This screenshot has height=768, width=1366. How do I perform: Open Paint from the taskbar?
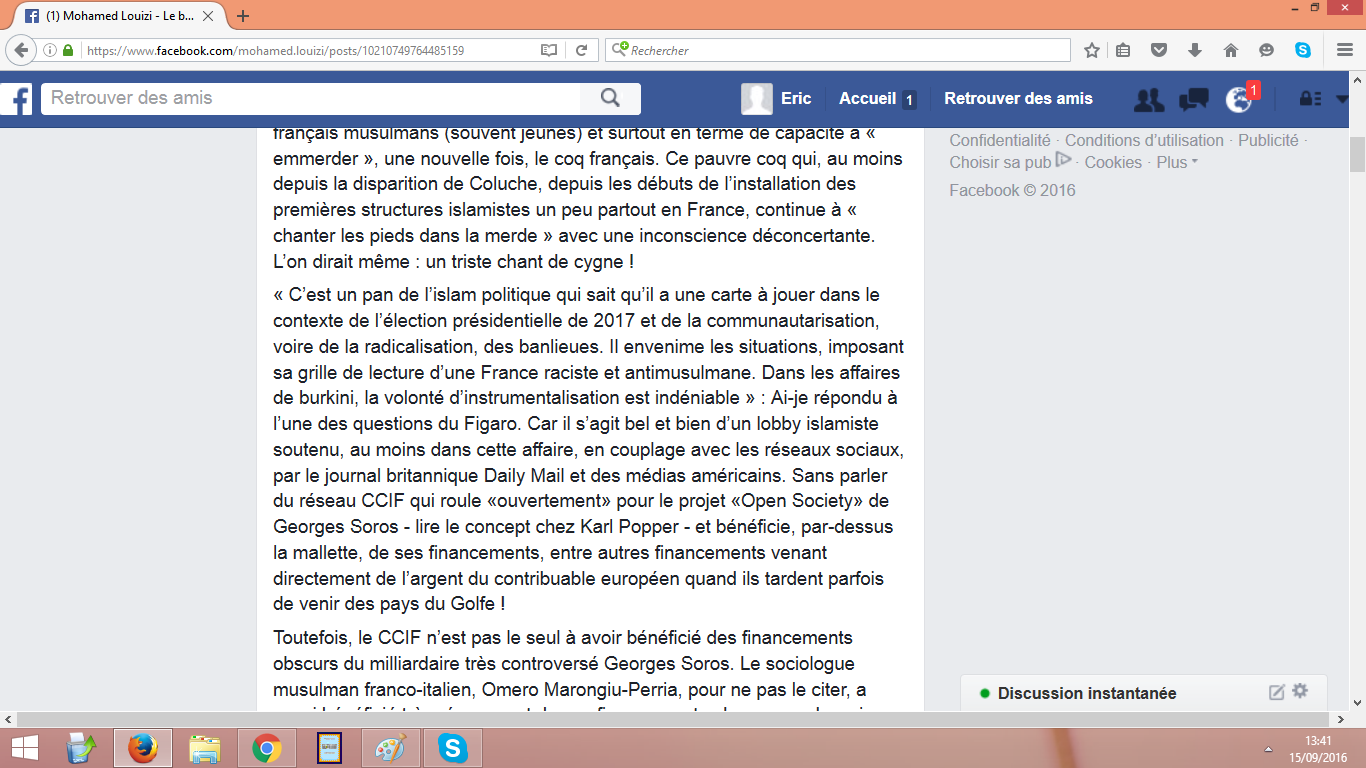pyautogui.click(x=389, y=748)
